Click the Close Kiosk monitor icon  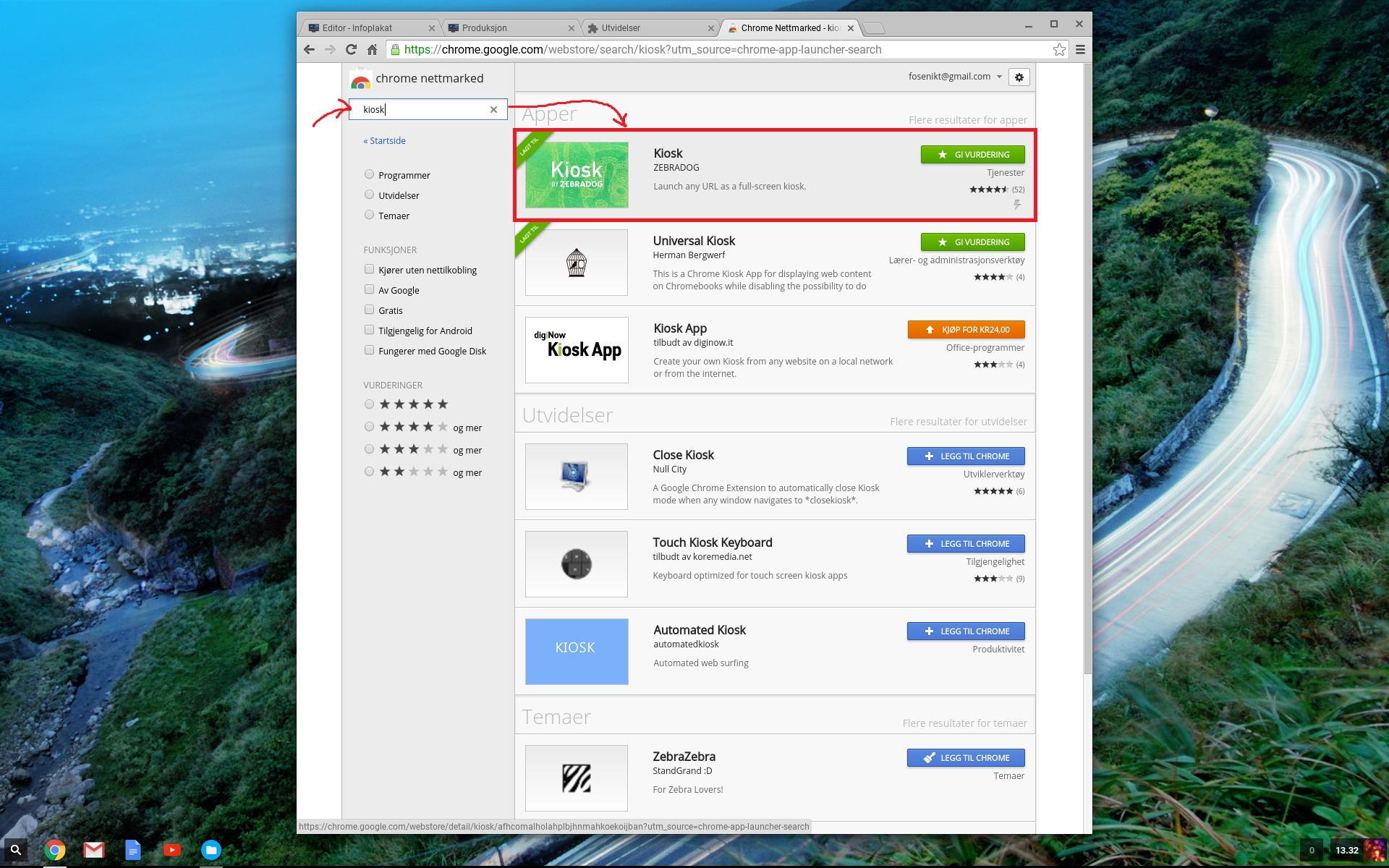click(577, 477)
